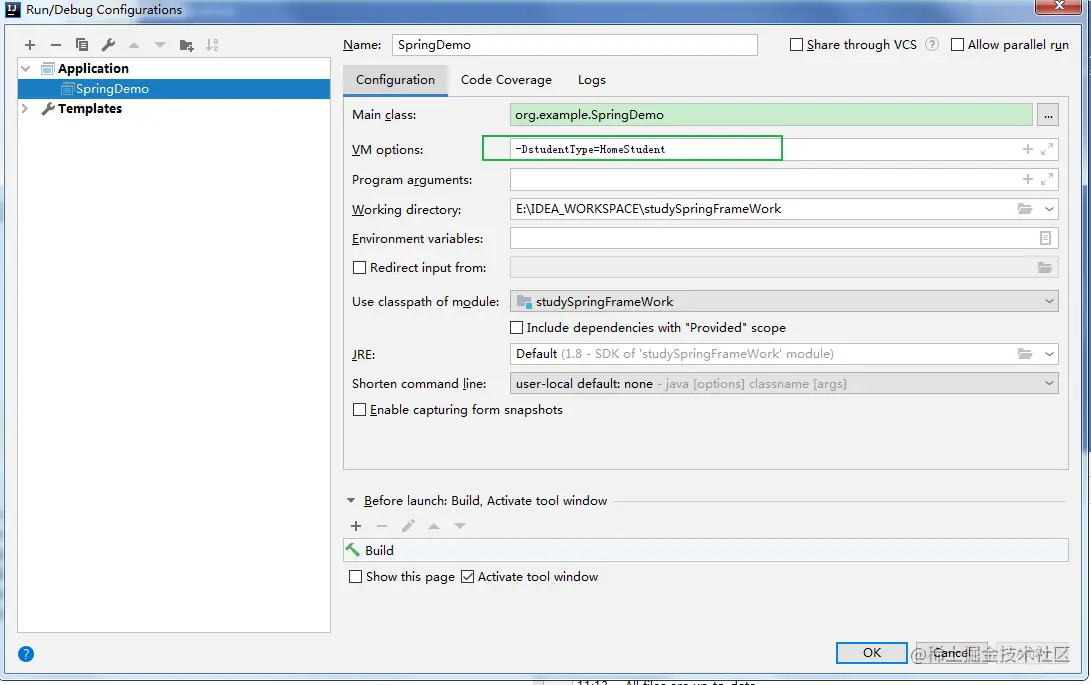Expand the Templates tree node
Viewport: 1091px width, 685px height.
tap(25, 109)
